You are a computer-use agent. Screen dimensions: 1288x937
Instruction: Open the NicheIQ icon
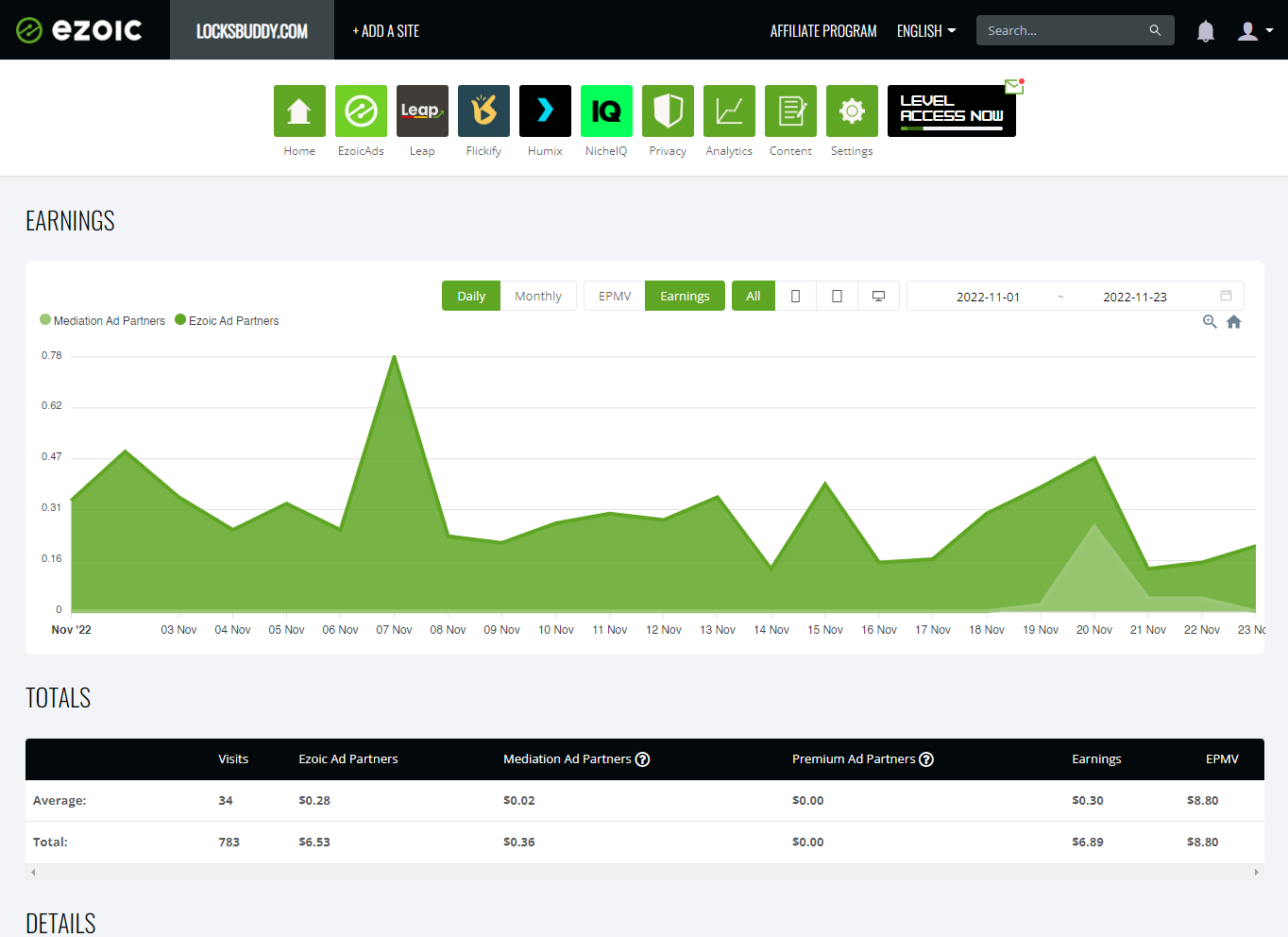(x=606, y=111)
